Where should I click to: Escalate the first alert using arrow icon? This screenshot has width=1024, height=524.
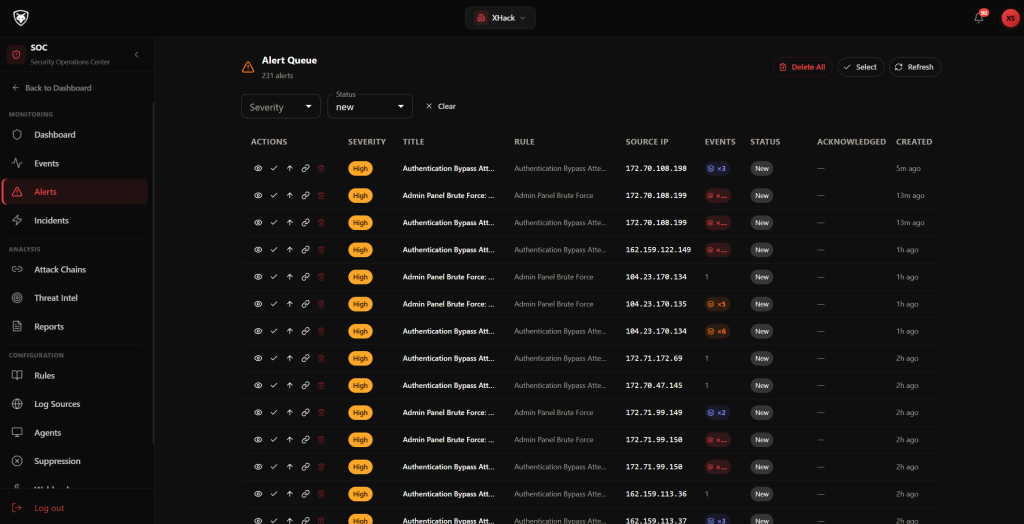[x=290, y=168]
